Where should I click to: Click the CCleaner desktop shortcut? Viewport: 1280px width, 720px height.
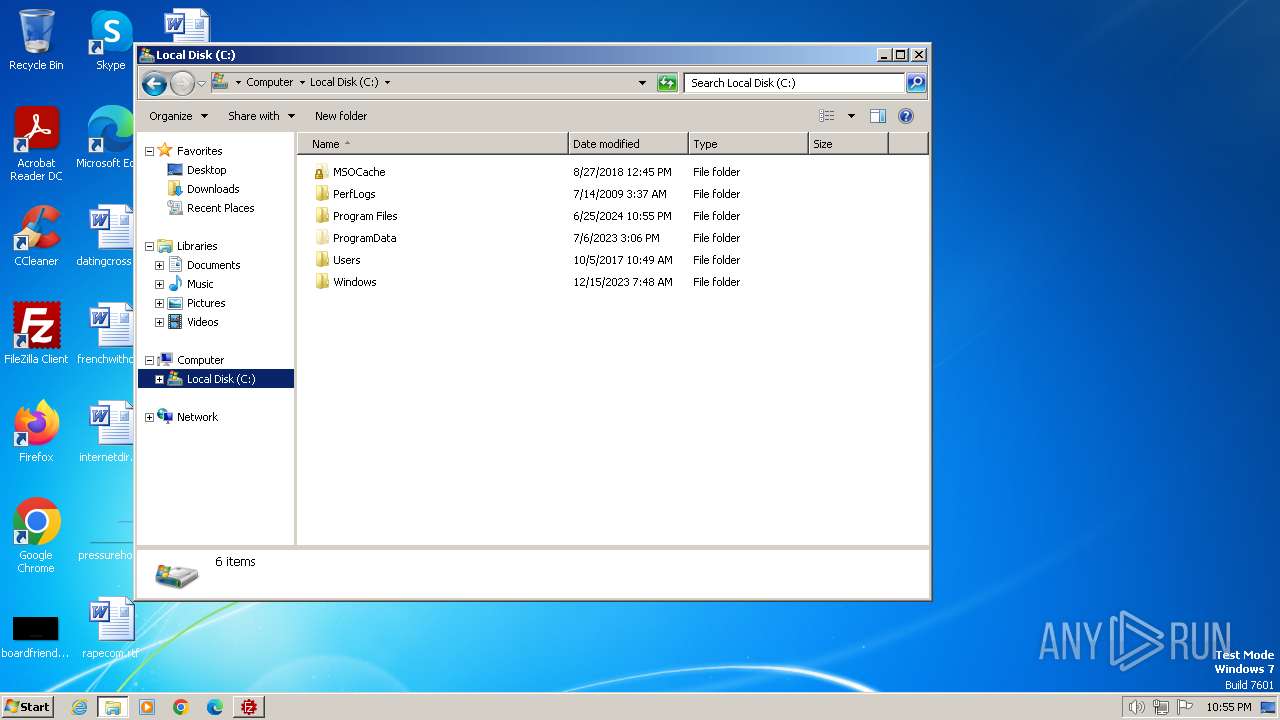pos(36,236)
